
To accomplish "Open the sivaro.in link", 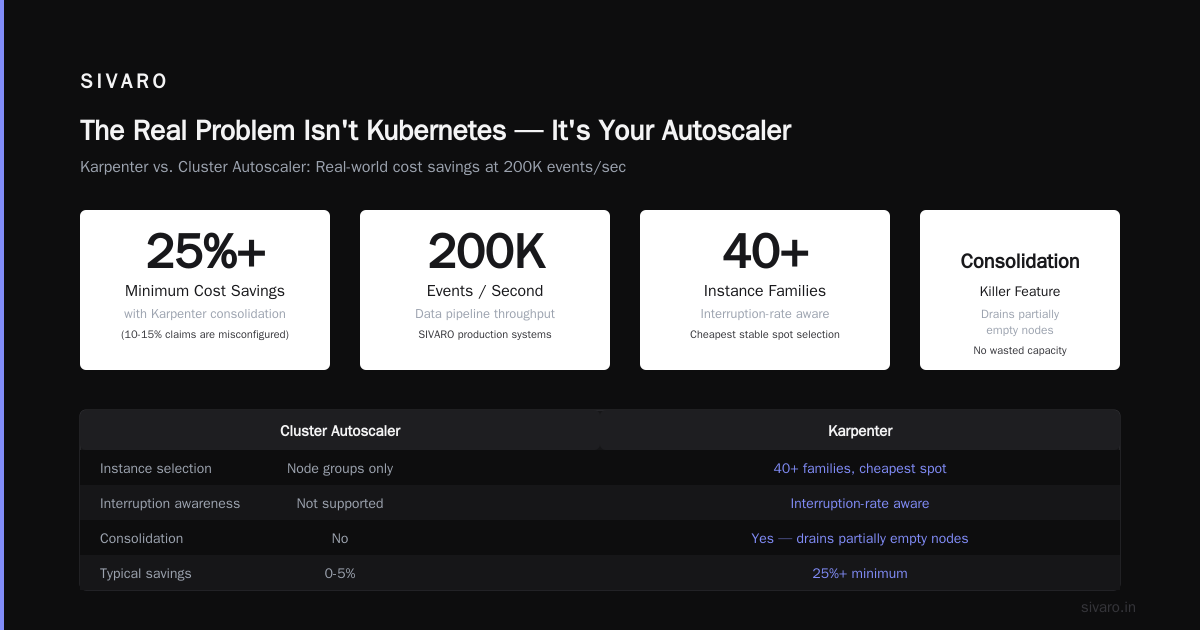I will pyautogui.click(x=1108, y=607).
